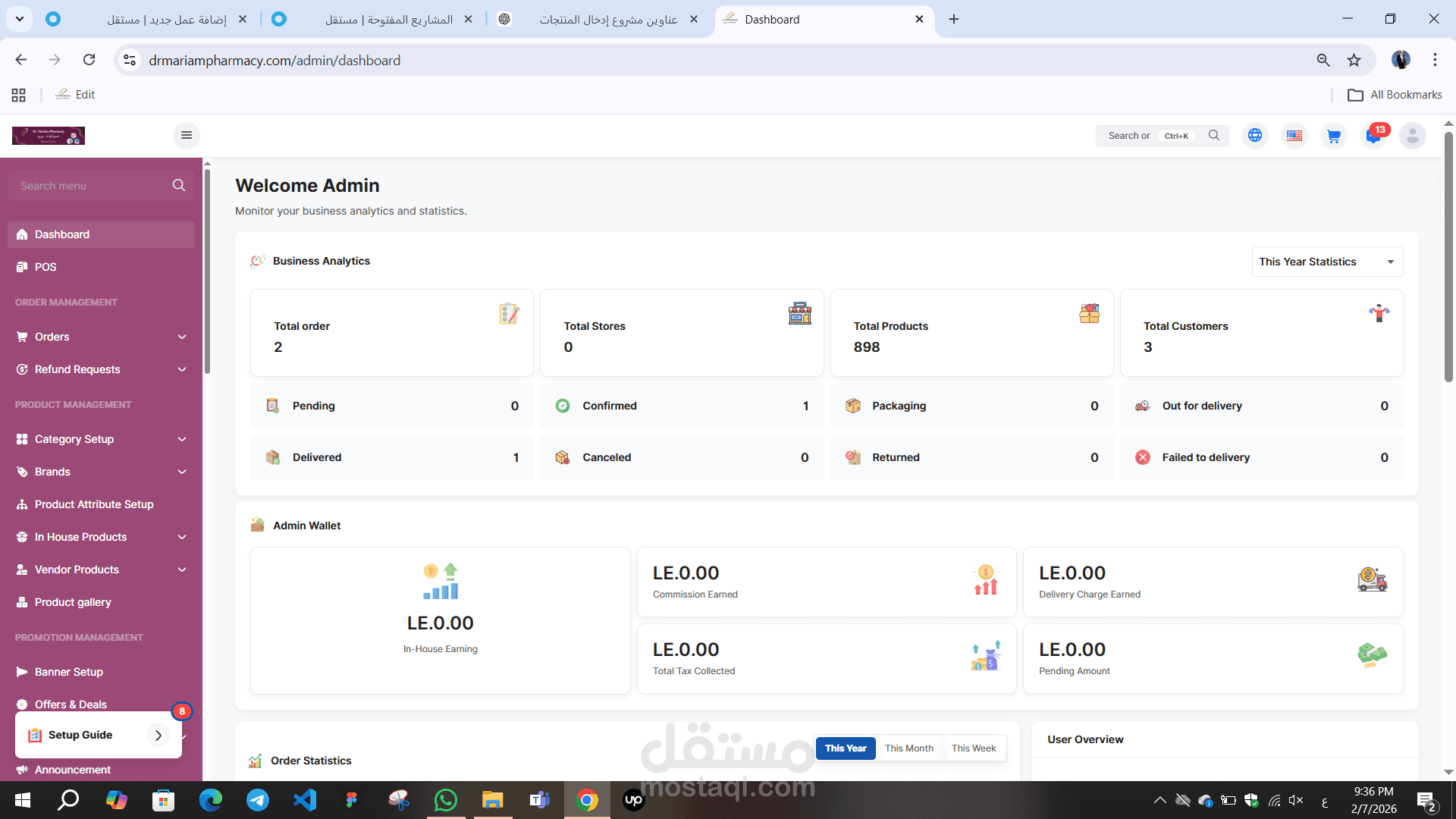Open the shopping cart panel
Viewport: 1456px width, 819px height.
(x=1334, y=136)
